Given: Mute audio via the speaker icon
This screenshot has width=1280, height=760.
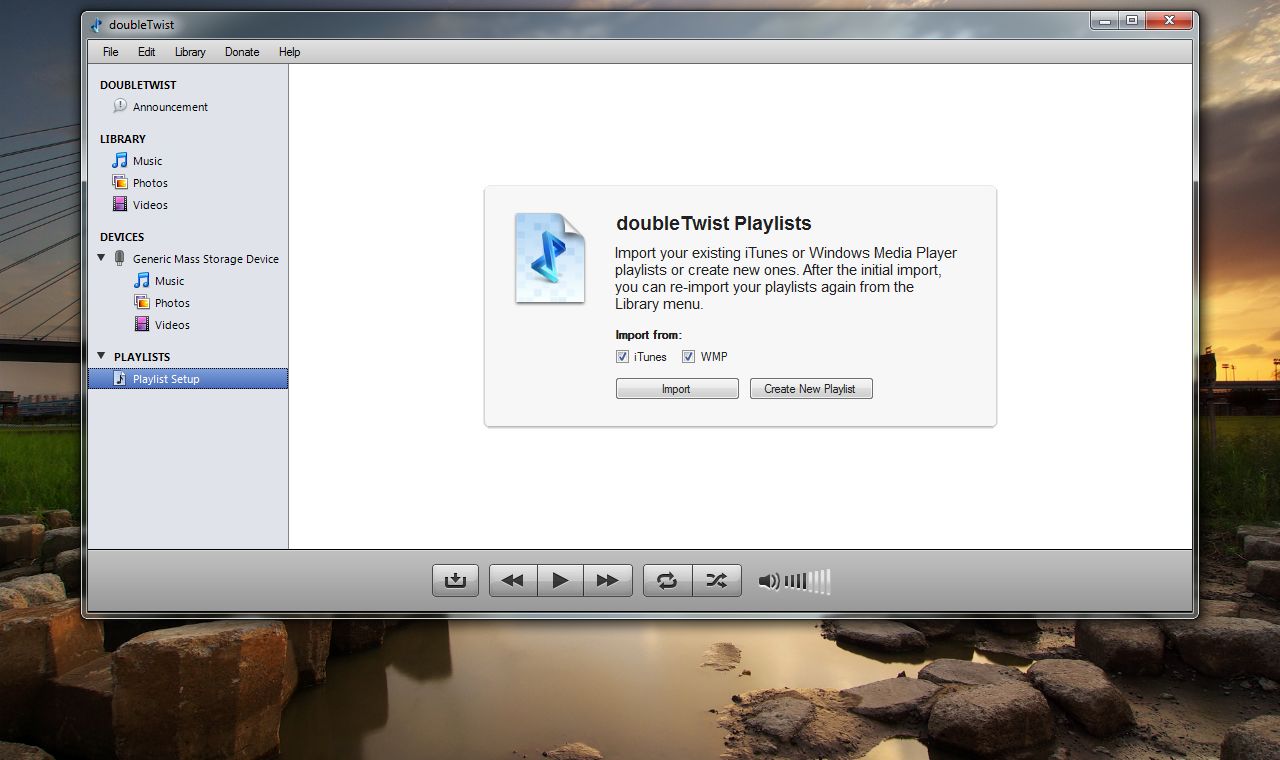Looking at the screenshot, I should 769,581.
